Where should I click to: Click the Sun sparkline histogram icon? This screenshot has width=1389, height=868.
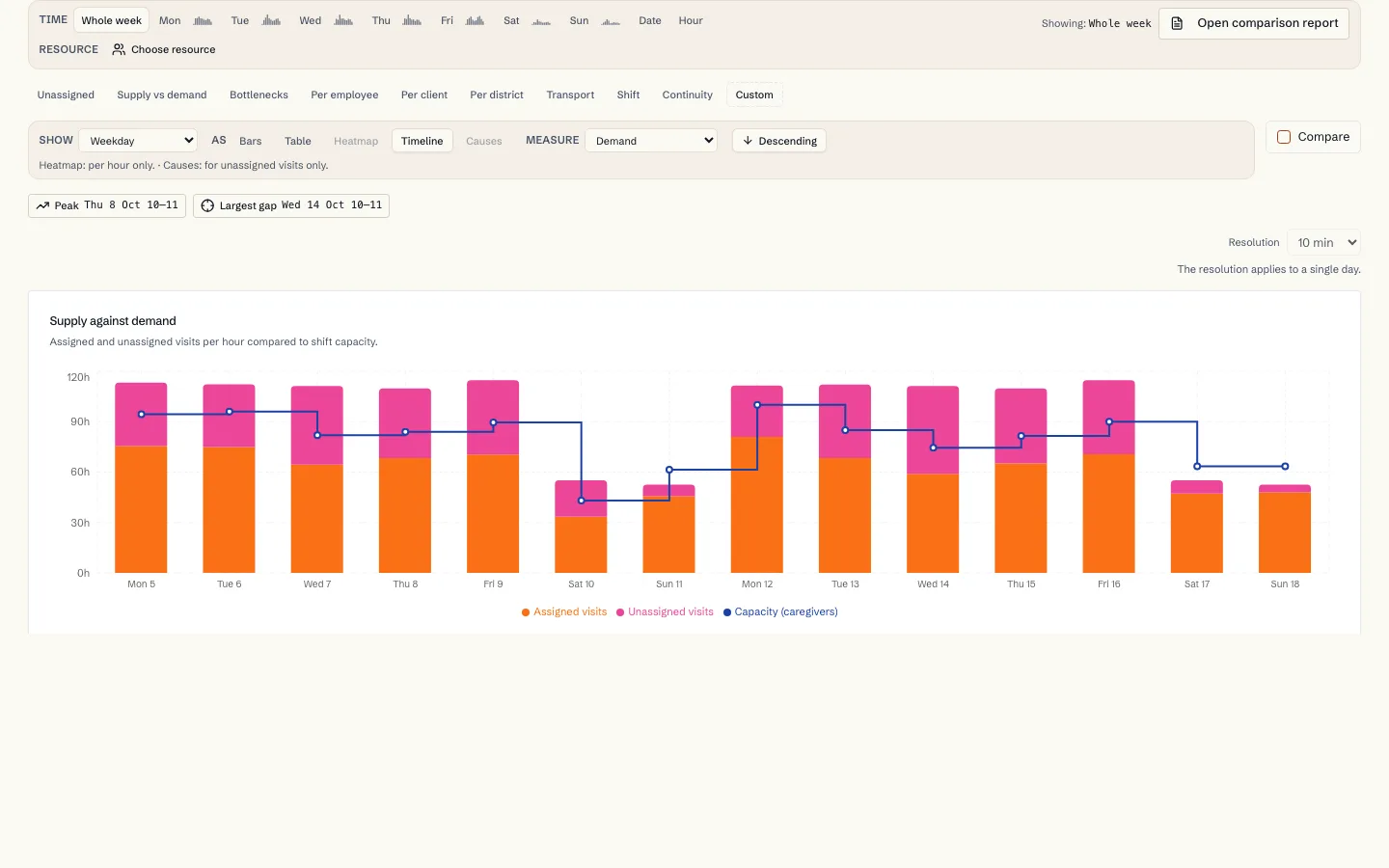[611, 20]
